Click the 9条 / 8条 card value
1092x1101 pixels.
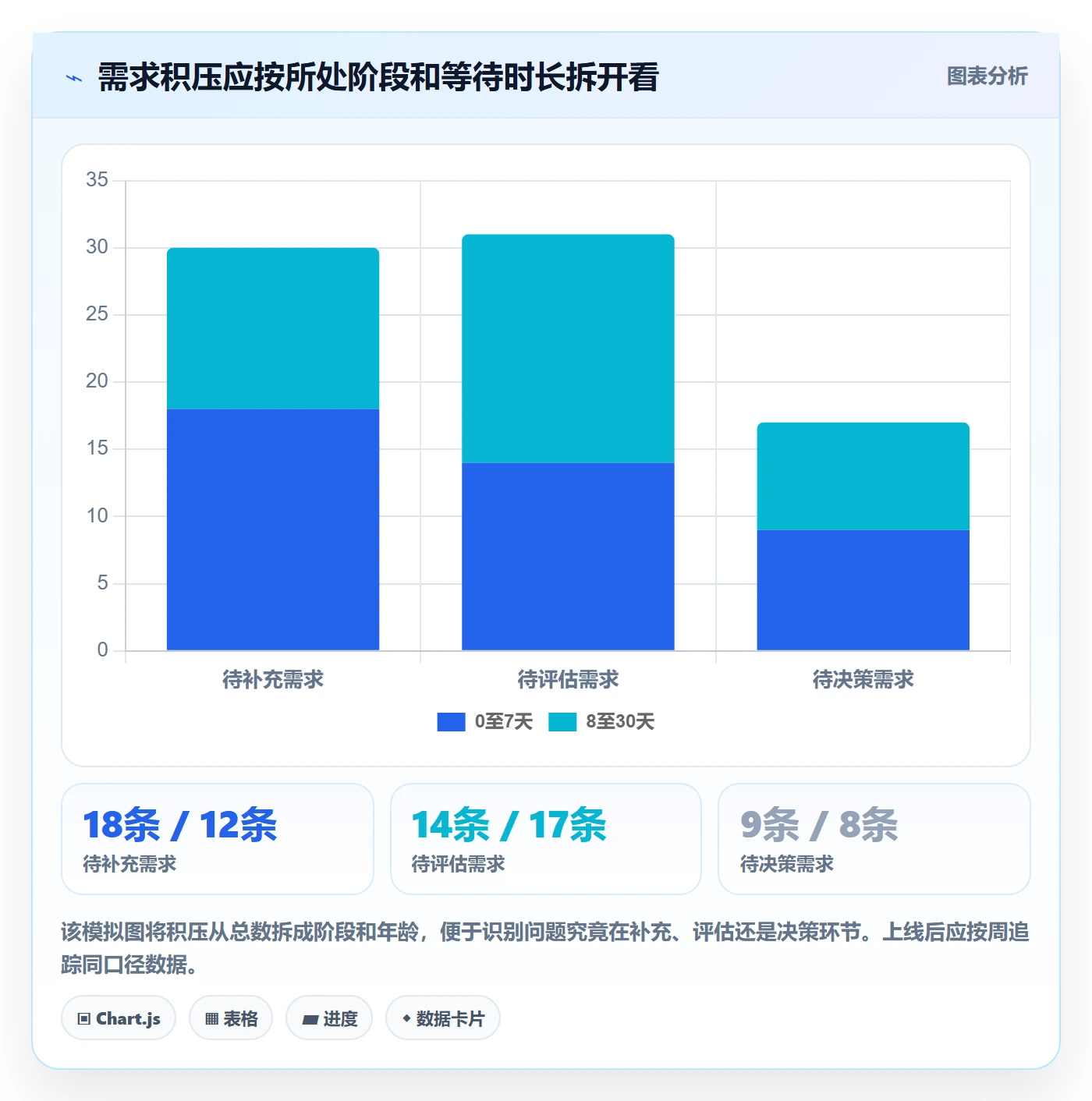point(819,825)
